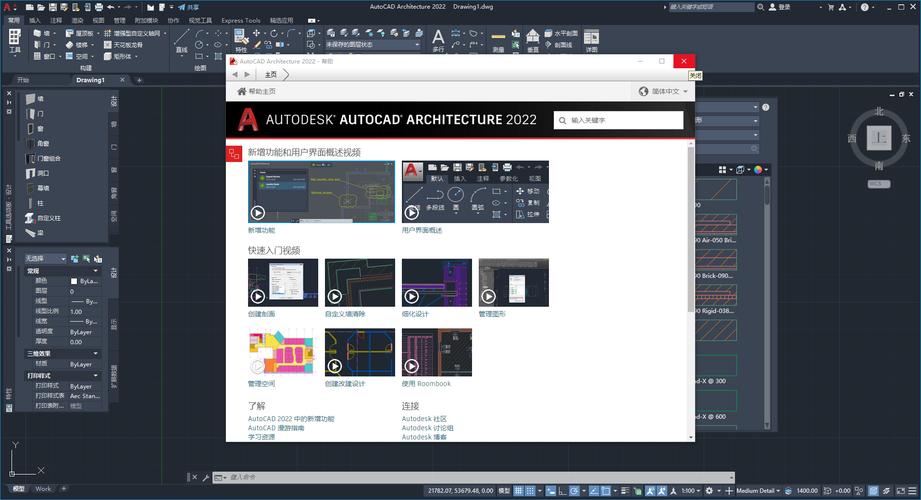Image resolution: width=921 pixels, height=500 pixels.
Task: Select the 自定义柱 custom column tool
Action: [x=42, y=218]
